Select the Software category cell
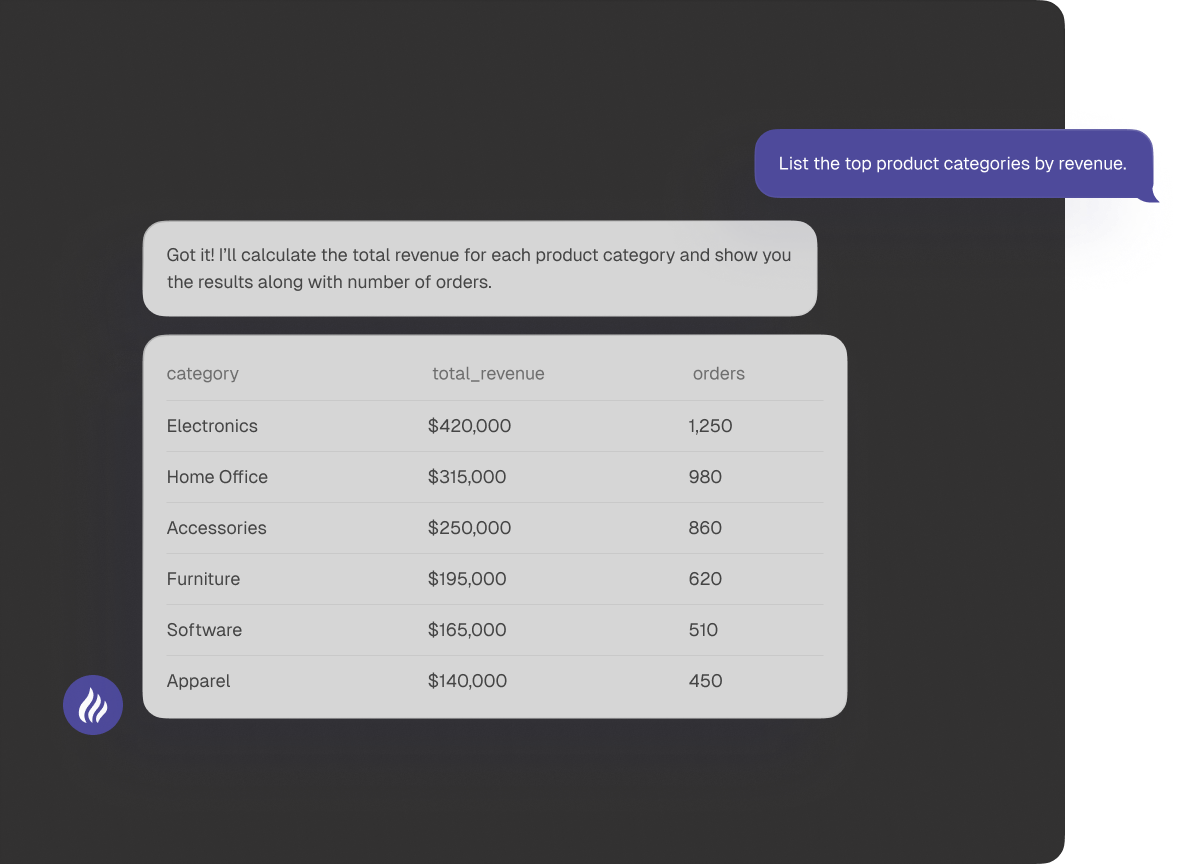This screenshot has width=1196, height=864. [204, 630]
